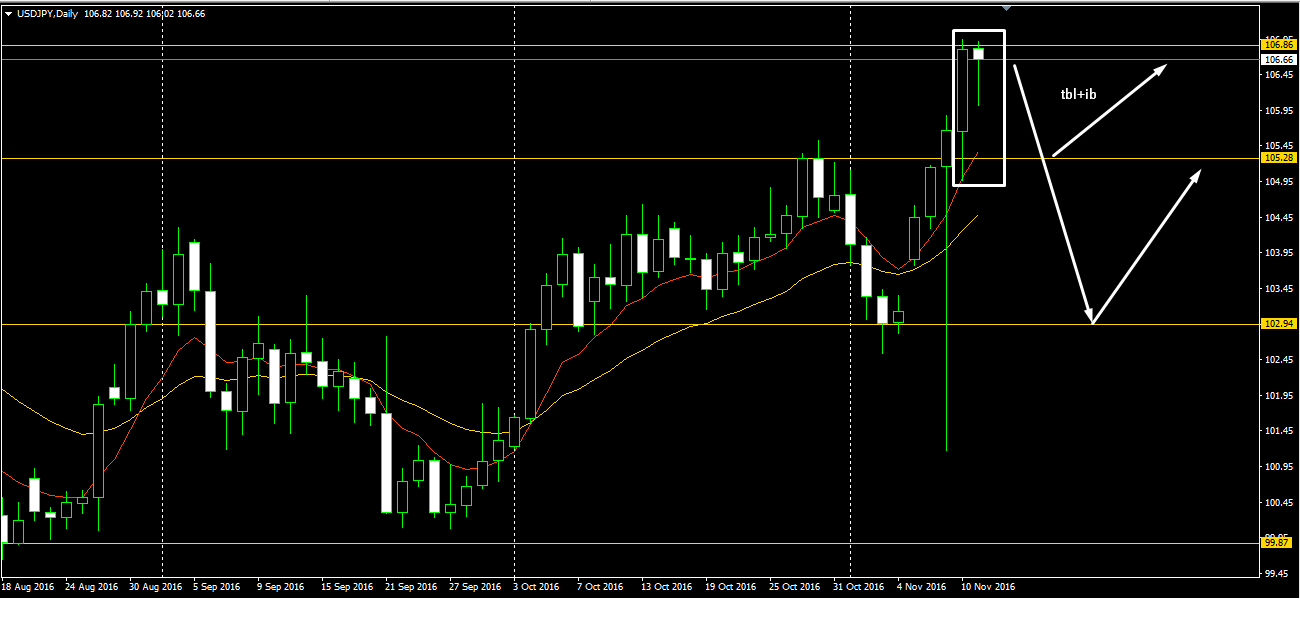Viewport: 1300px width, 630px height.
Task: Click the 3 Oct 2016 date label
Action: pos(537,587)
